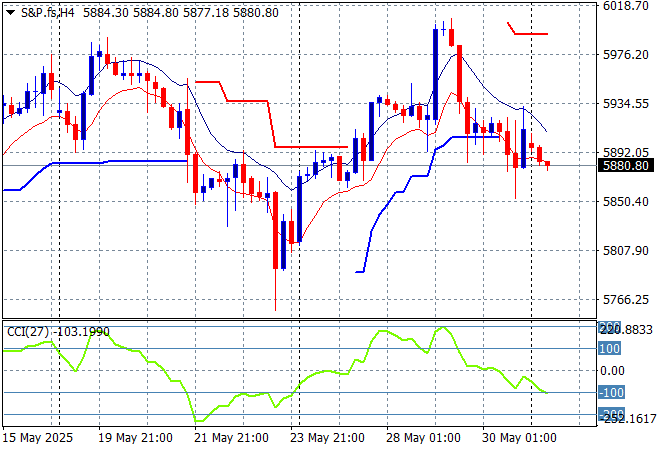Click the 0.00 CCI axis label
Image resolution: width=660 pixels, height=450 pixels.
coord(611,371)
